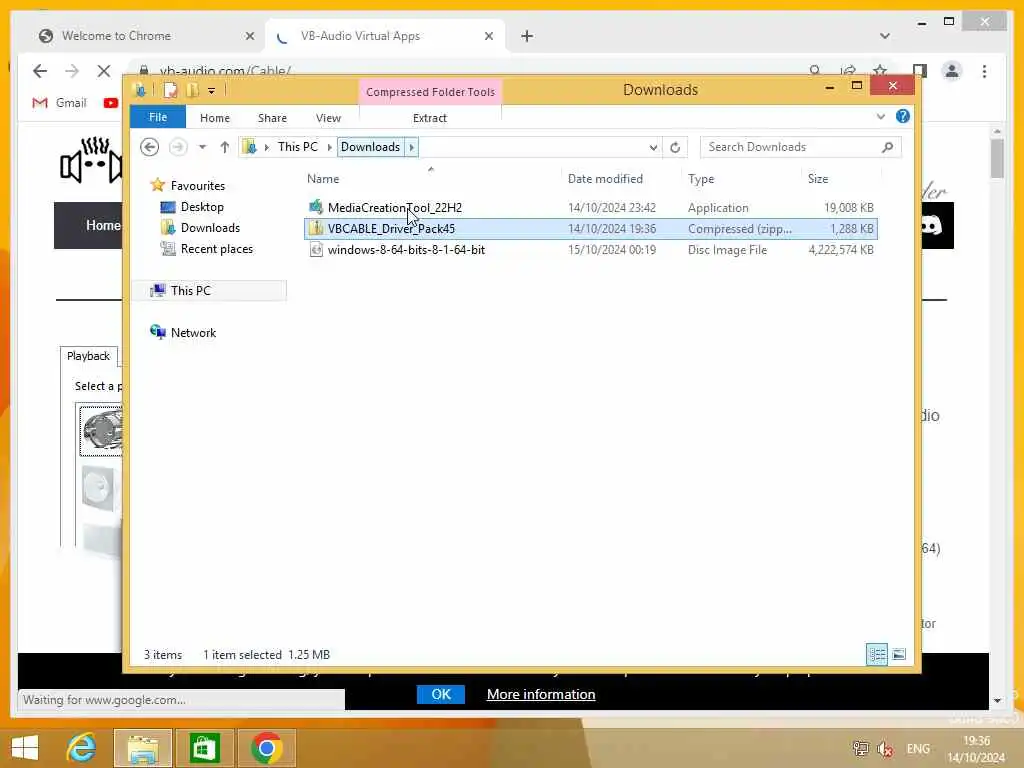The height and width of the screenshot is (768, 1024).
Task: Go back in Chrome
Action: [x=40, y=71]
